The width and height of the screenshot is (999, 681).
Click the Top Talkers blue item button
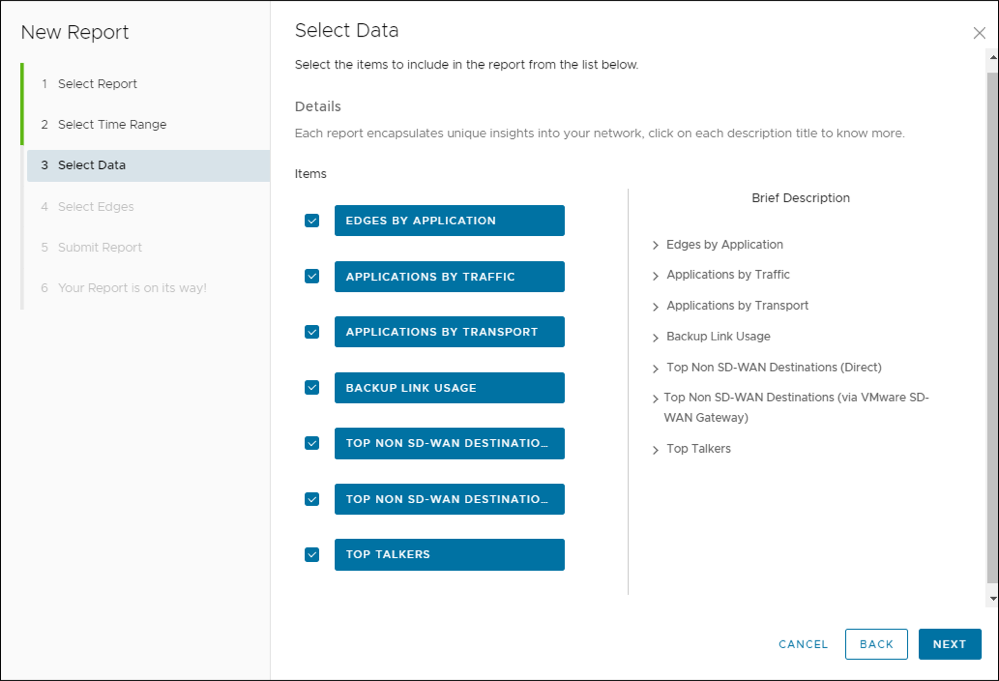[449, 554]
